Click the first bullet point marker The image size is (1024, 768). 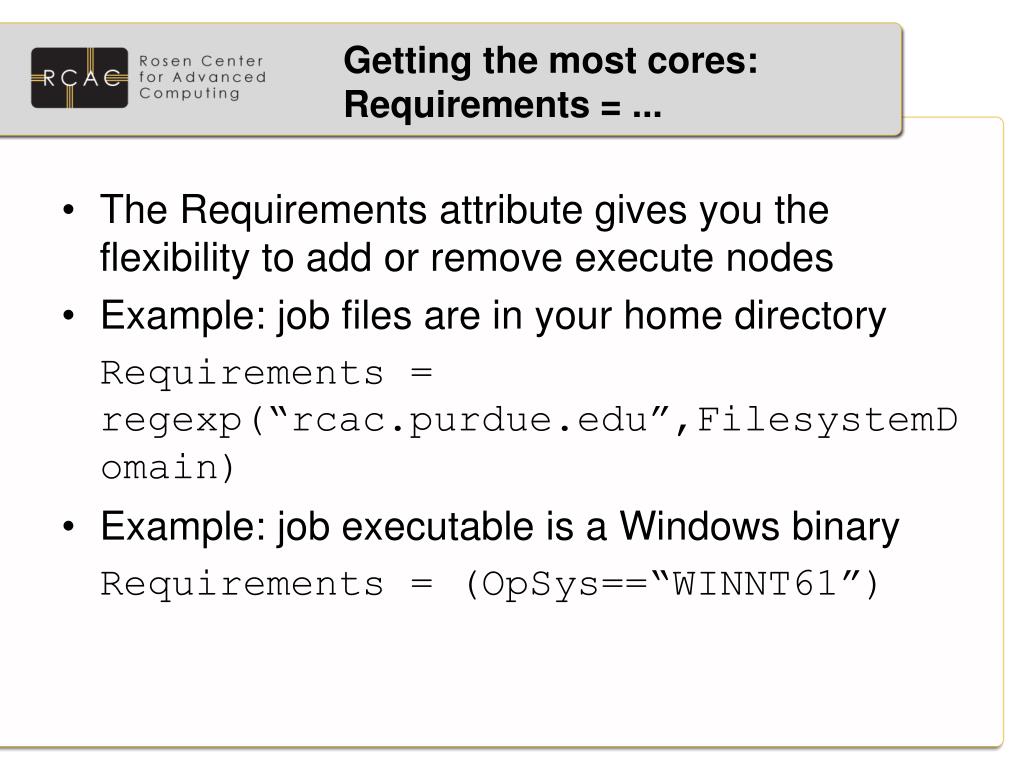[69, 211]
